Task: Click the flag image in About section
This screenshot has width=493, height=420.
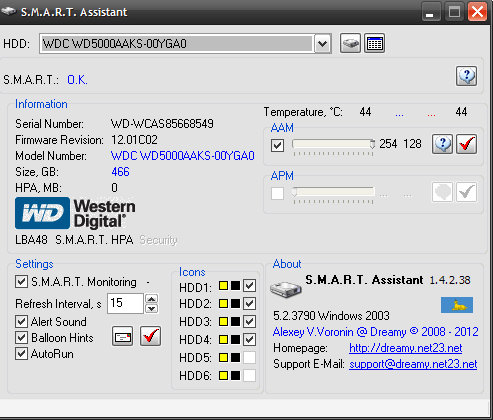Action: (x=457, y=305)
